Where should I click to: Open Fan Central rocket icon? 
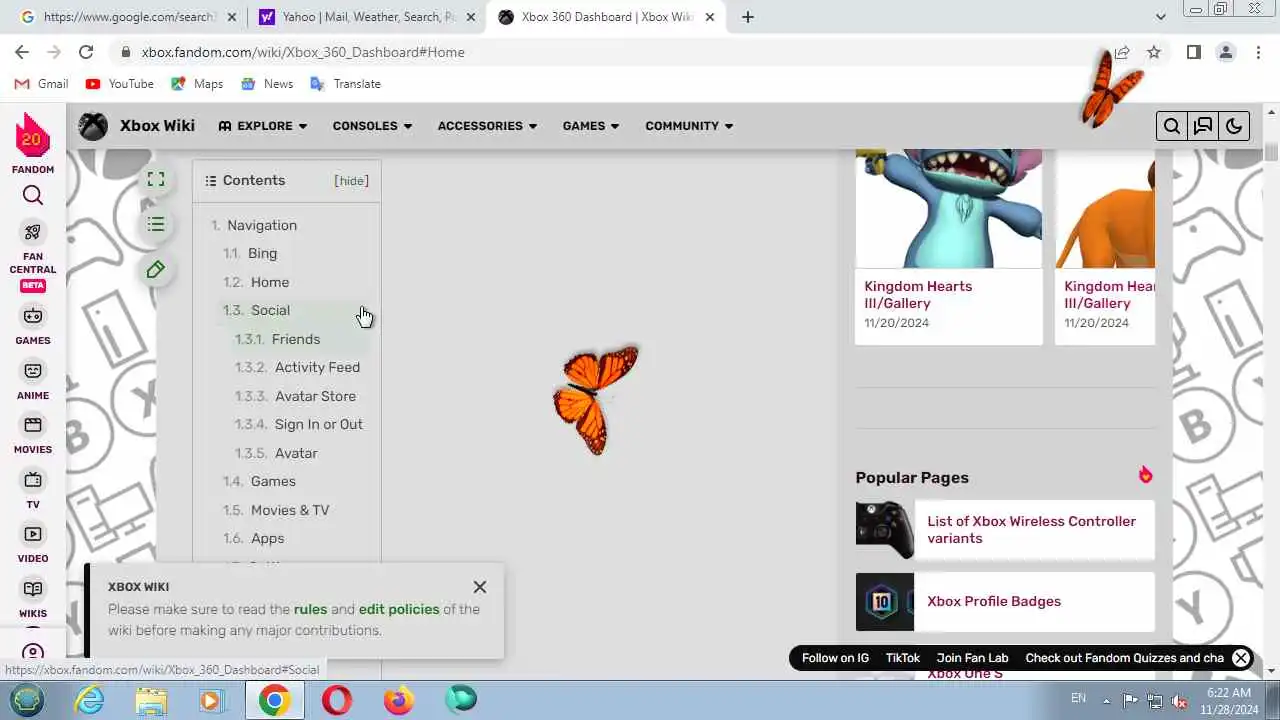(x=33, y=232)
